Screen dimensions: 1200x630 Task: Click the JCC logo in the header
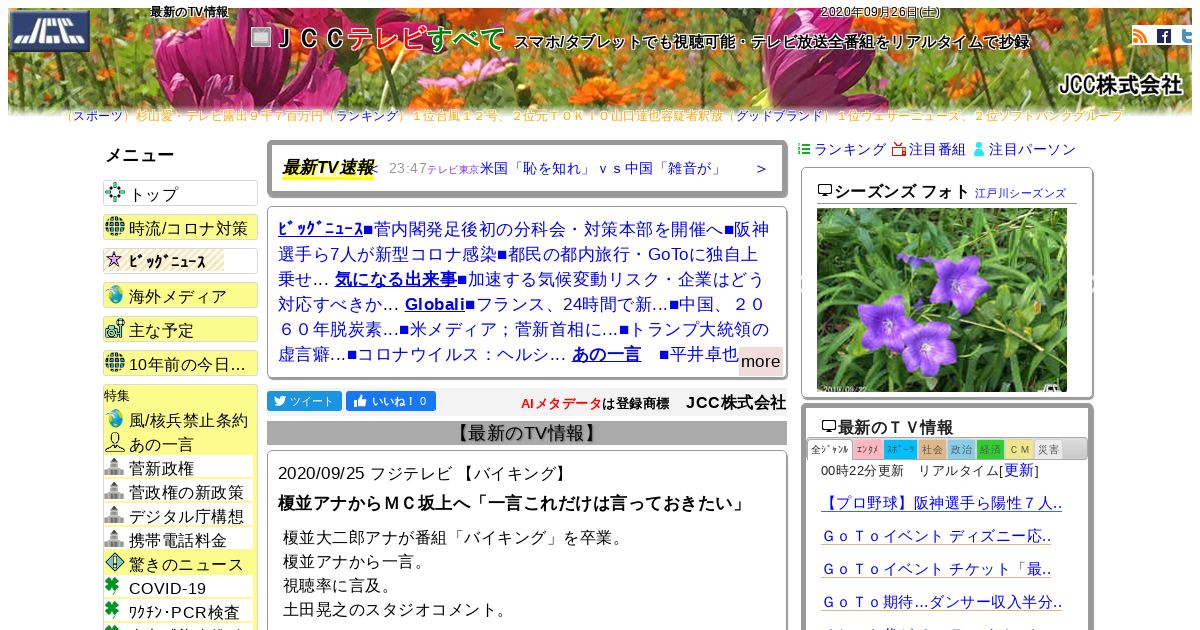(x=50, y=31)
